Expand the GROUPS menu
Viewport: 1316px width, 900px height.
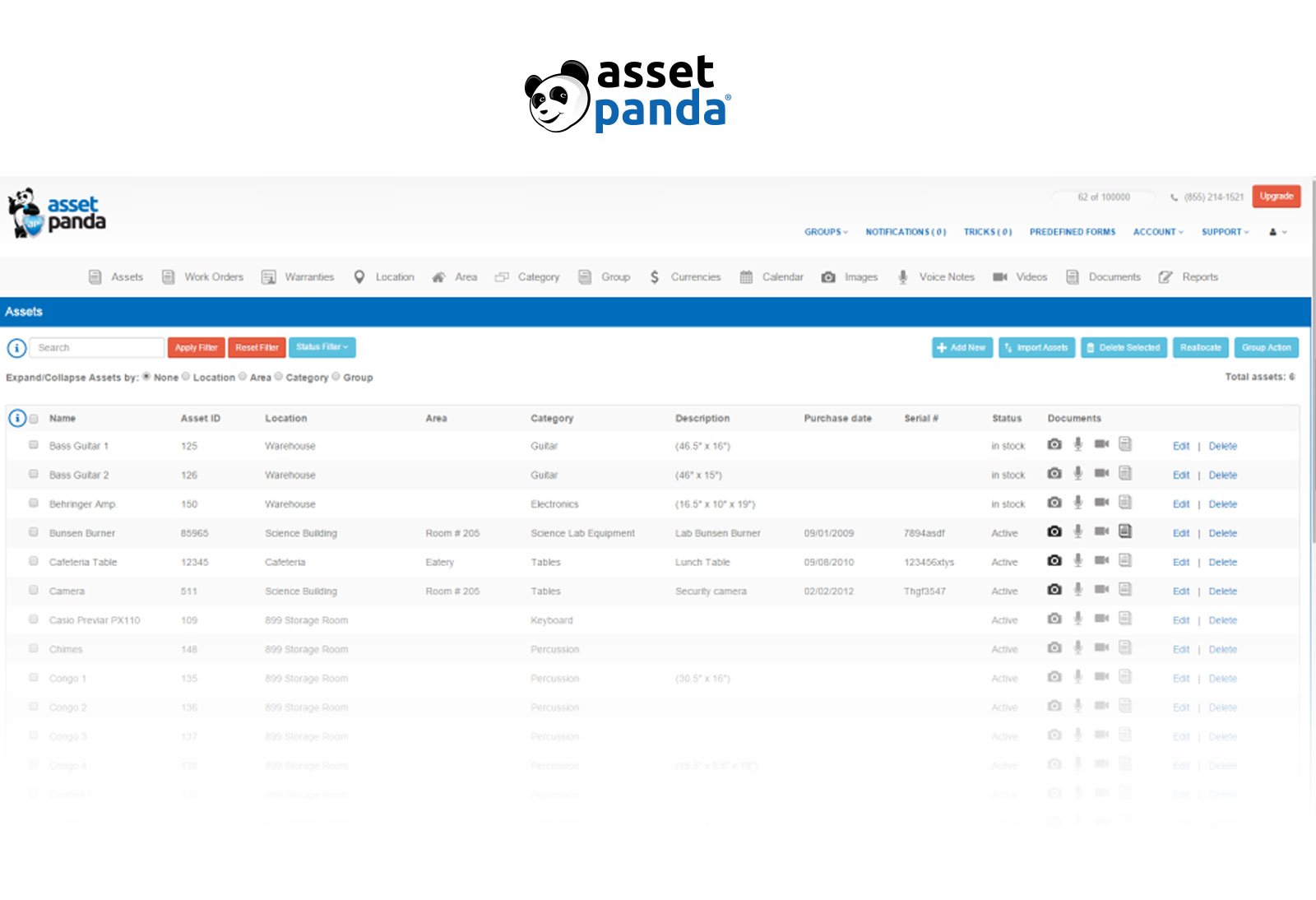click(x=826, y=232)
